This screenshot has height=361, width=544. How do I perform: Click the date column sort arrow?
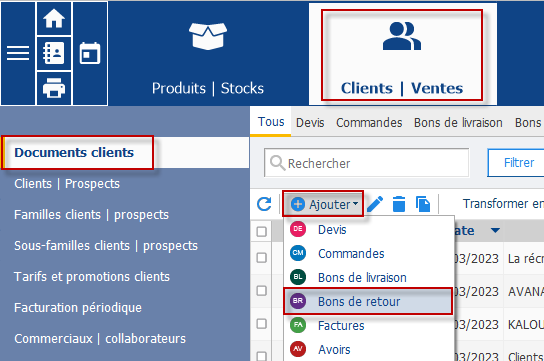pyautogui.click(x=495, y=231)
